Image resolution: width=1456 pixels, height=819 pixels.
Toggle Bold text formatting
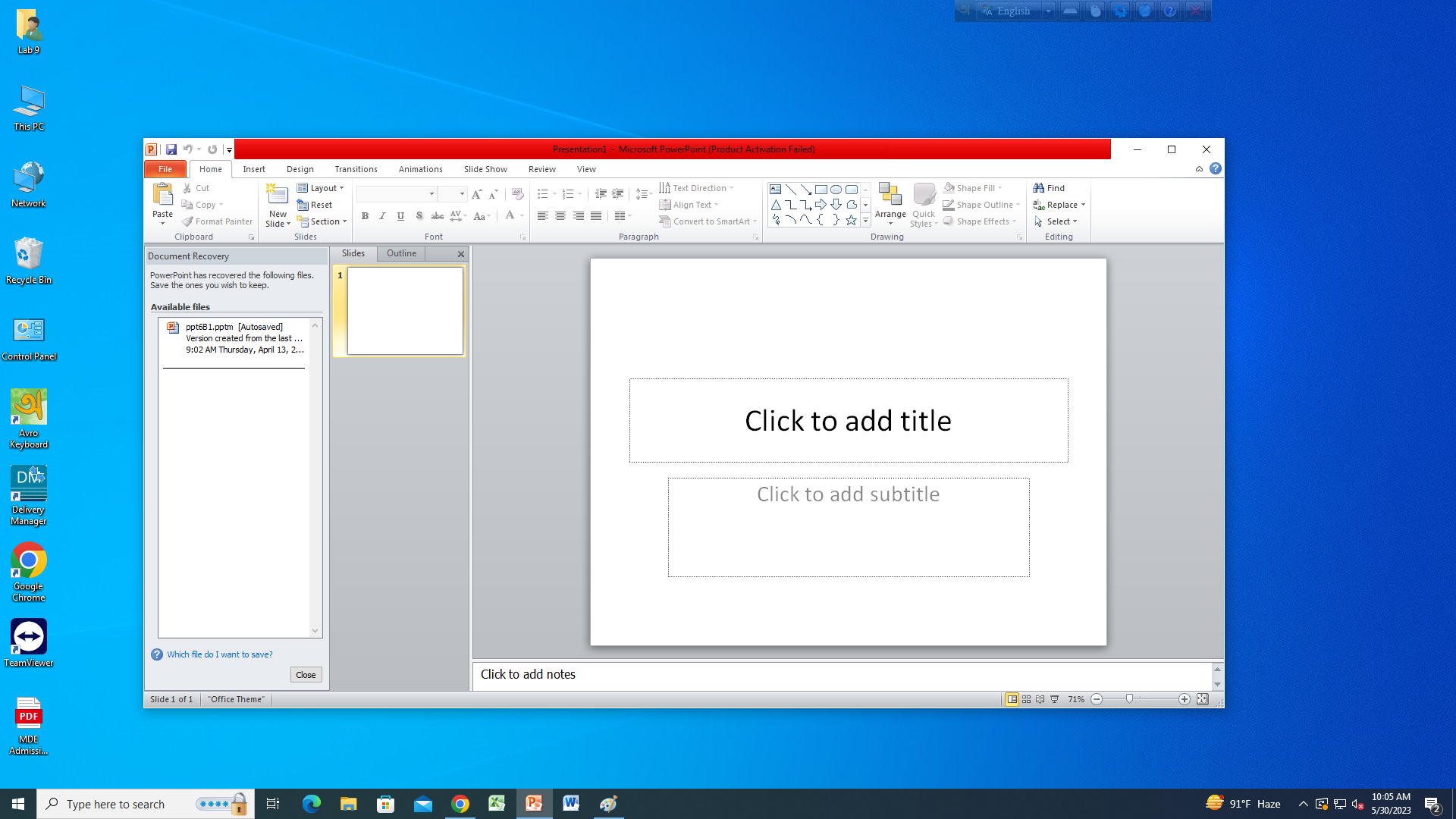coord(365,216)
